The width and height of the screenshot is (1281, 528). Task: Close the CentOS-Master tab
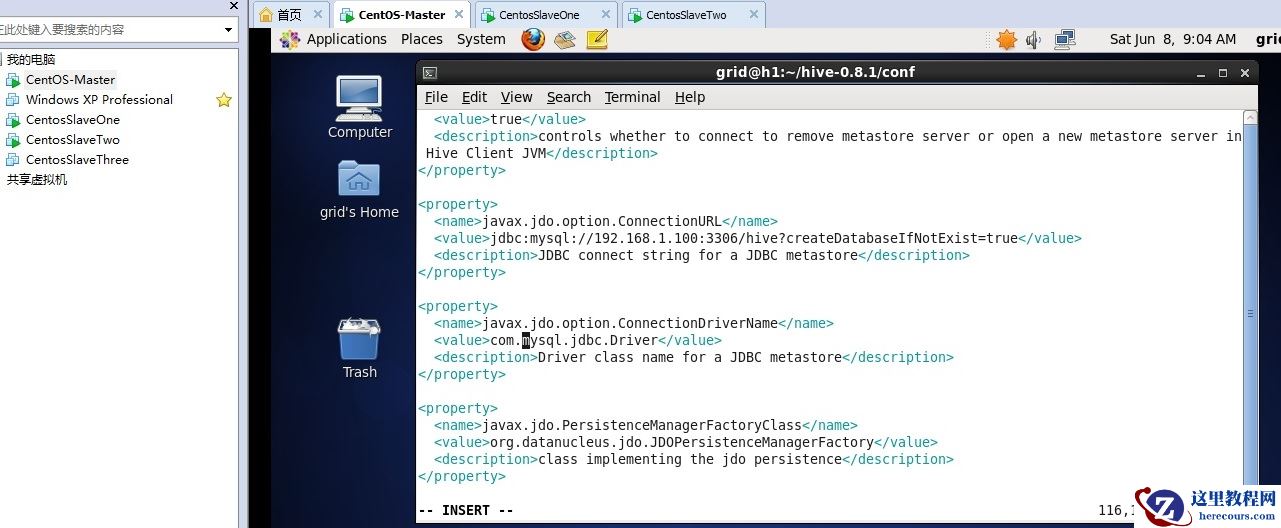460,15
